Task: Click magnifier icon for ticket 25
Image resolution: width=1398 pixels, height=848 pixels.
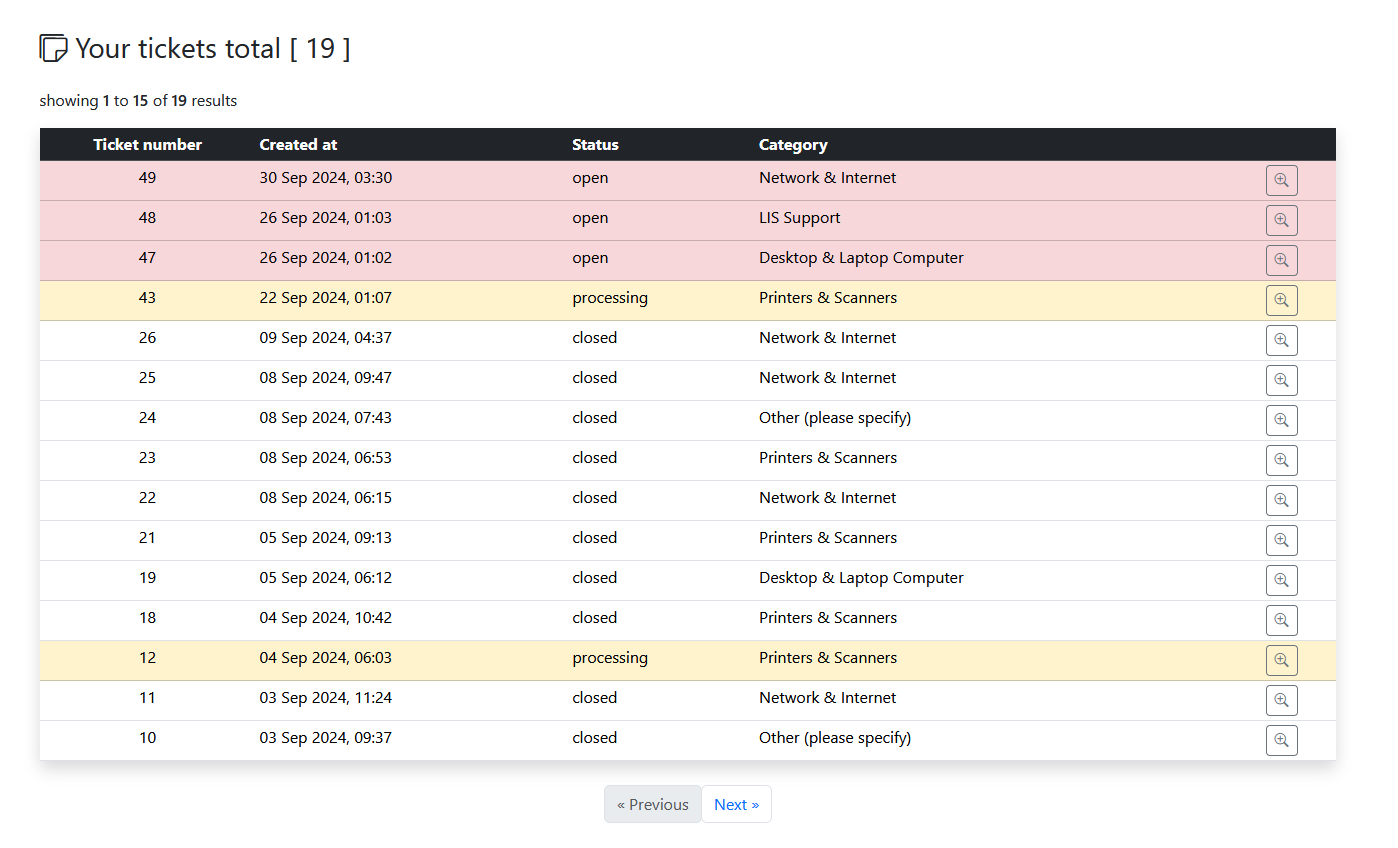Action: click(1281, 380)
